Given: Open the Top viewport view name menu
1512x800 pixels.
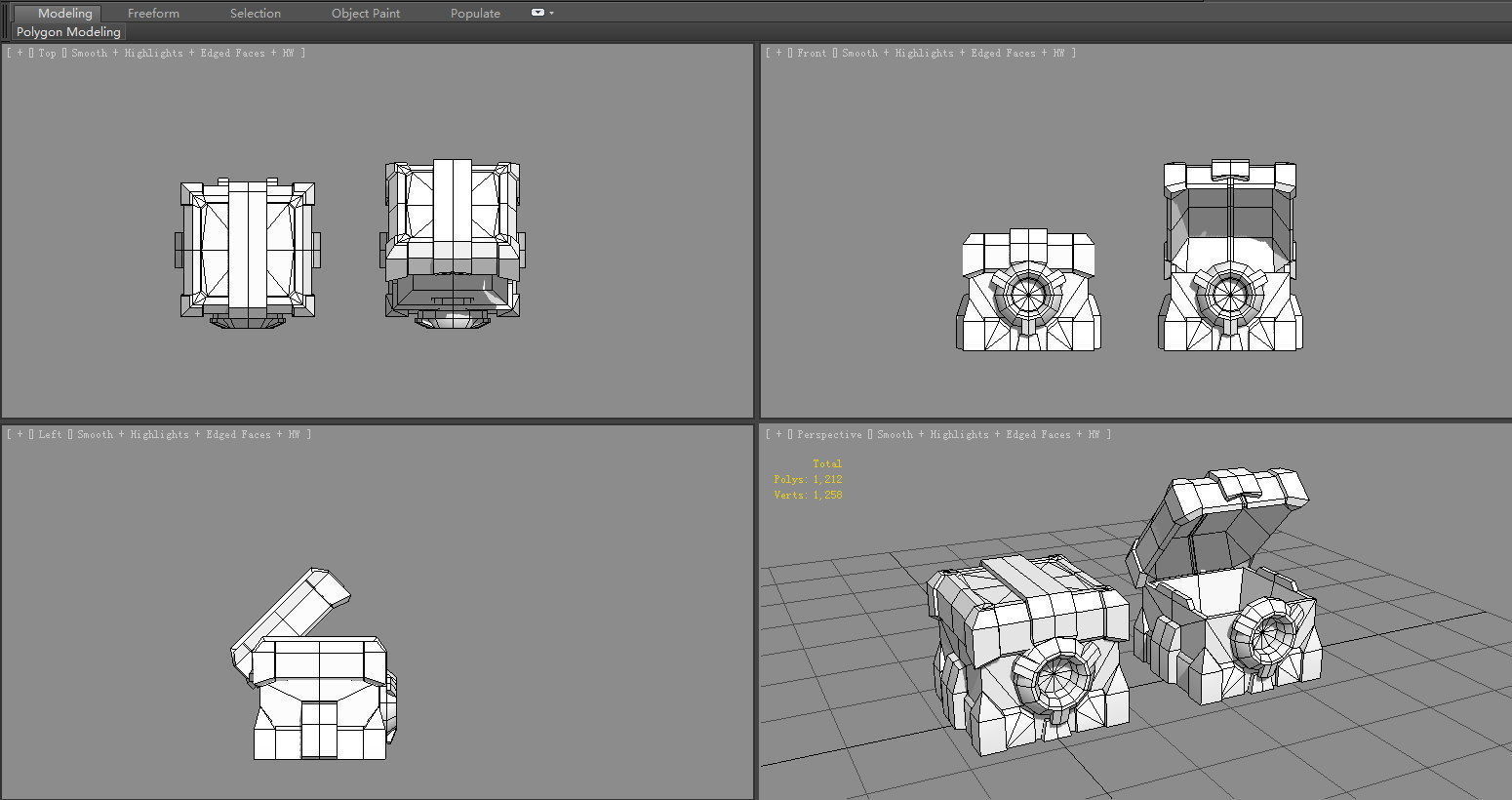Looking at the screenshot, I should 48,53.
